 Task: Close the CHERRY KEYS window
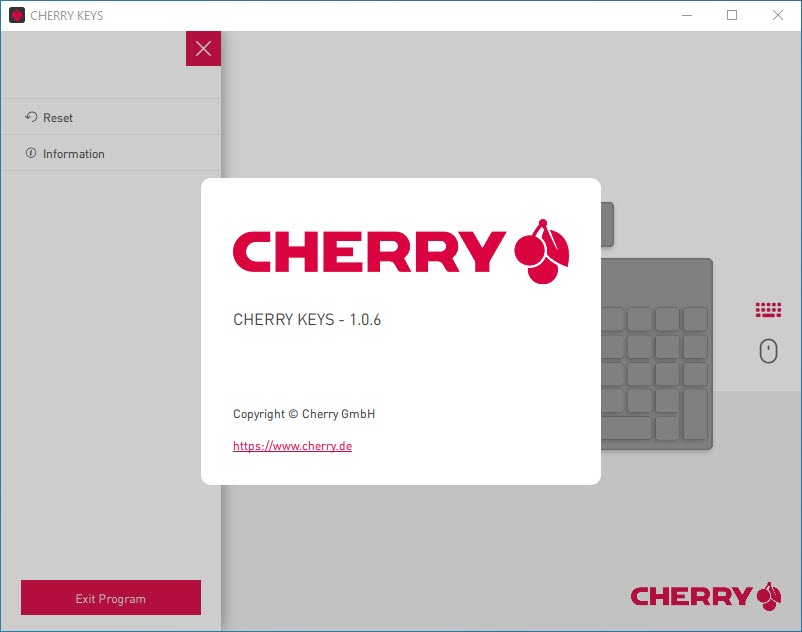coord(777,15)
